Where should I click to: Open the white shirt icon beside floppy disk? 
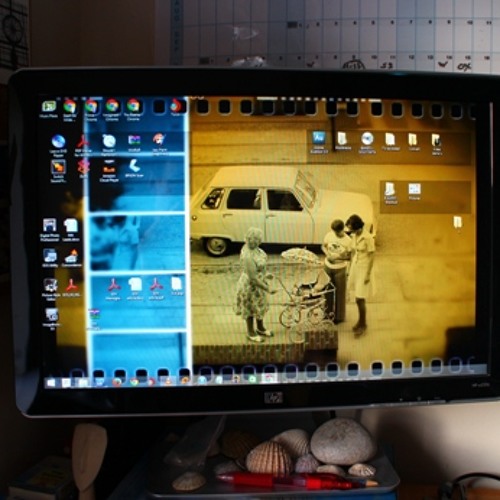pos(71,226)
